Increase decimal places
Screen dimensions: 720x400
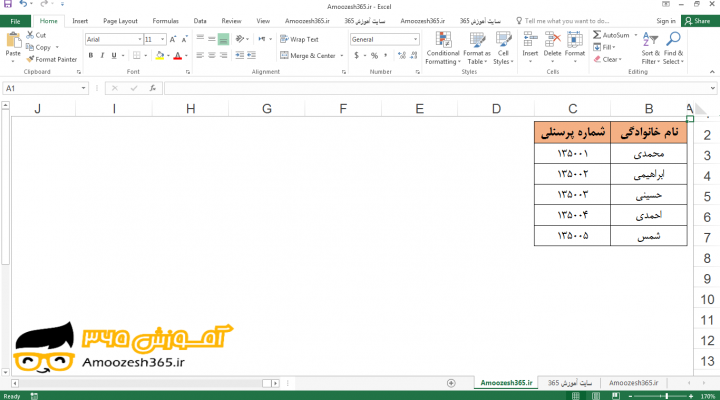point(402,56)
